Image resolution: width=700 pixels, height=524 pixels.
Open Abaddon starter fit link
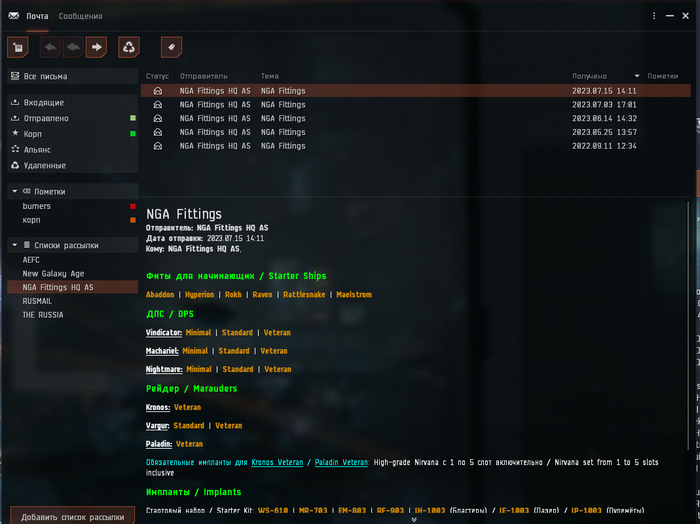click(x=160, y=295)
